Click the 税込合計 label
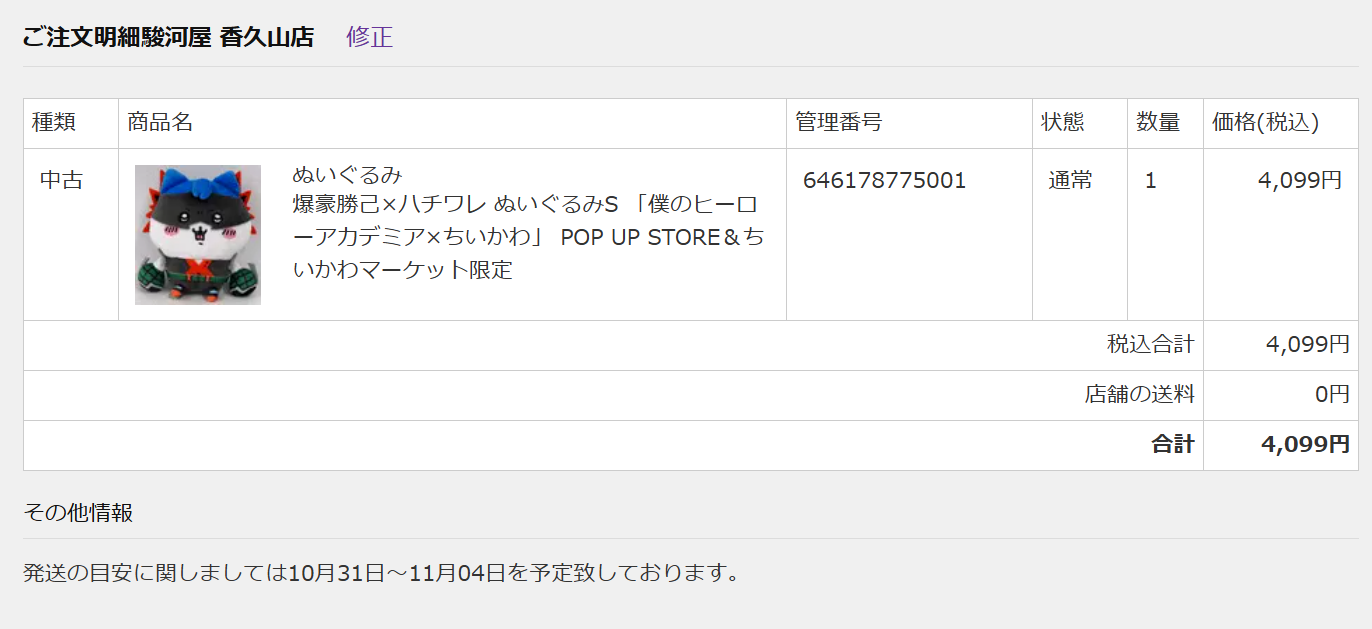 (1150, 345)
